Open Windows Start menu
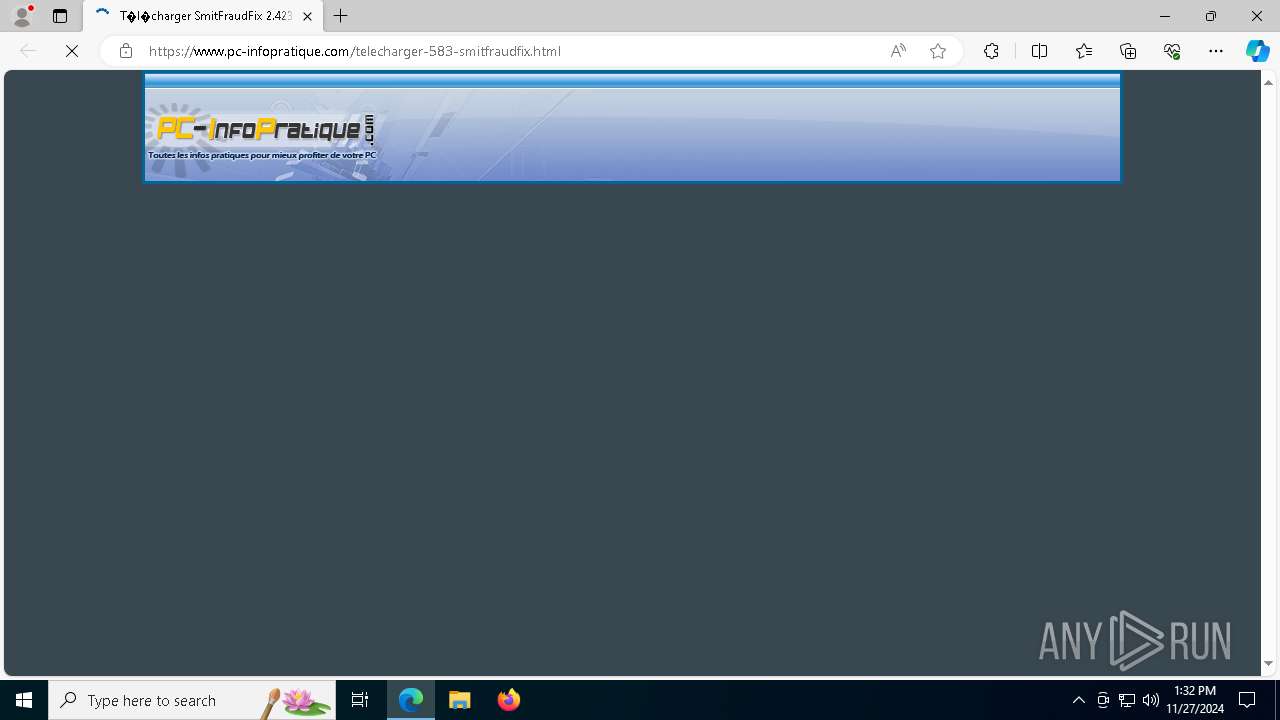Viewport: 1280px width, 720px height. [24, 700]
